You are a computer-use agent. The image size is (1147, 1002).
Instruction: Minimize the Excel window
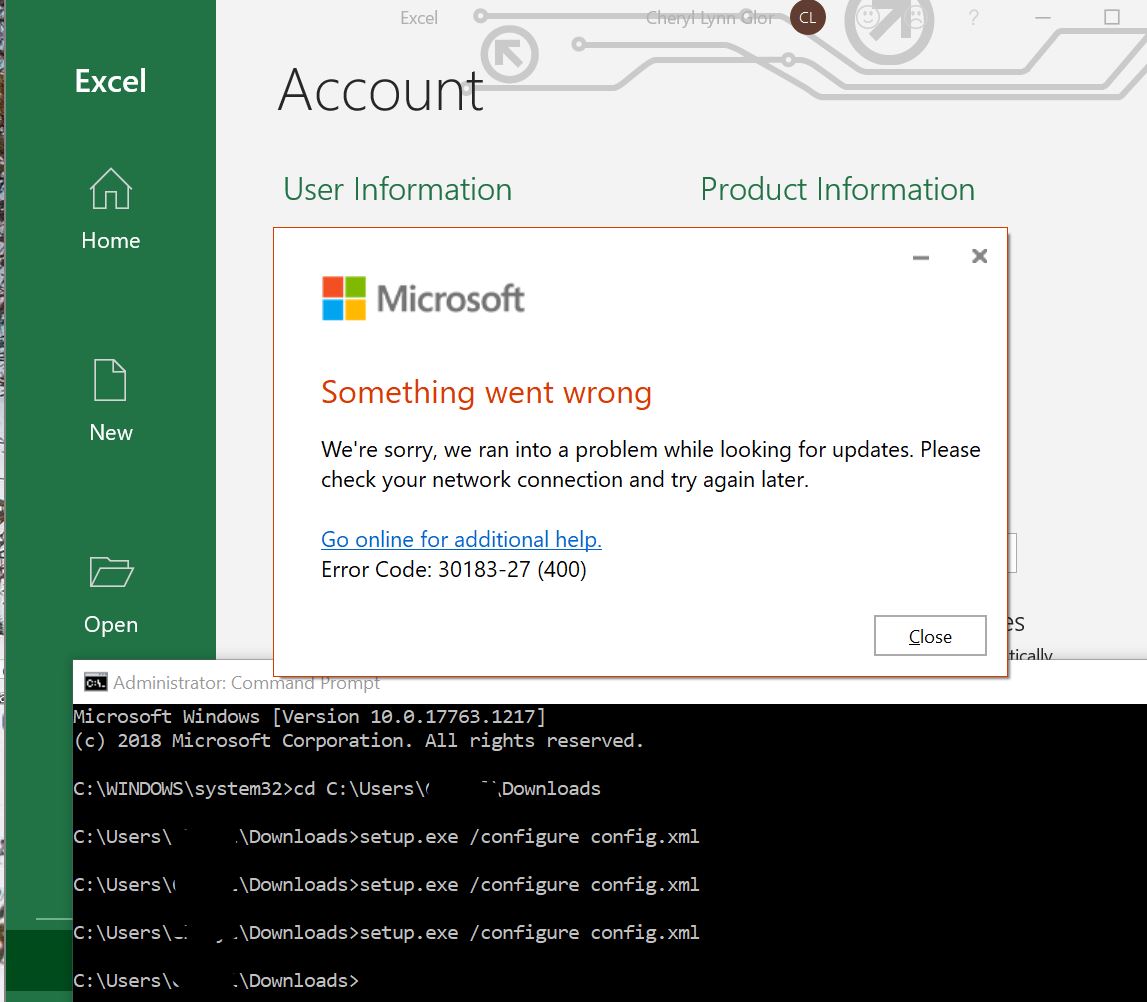(1043, 18)
